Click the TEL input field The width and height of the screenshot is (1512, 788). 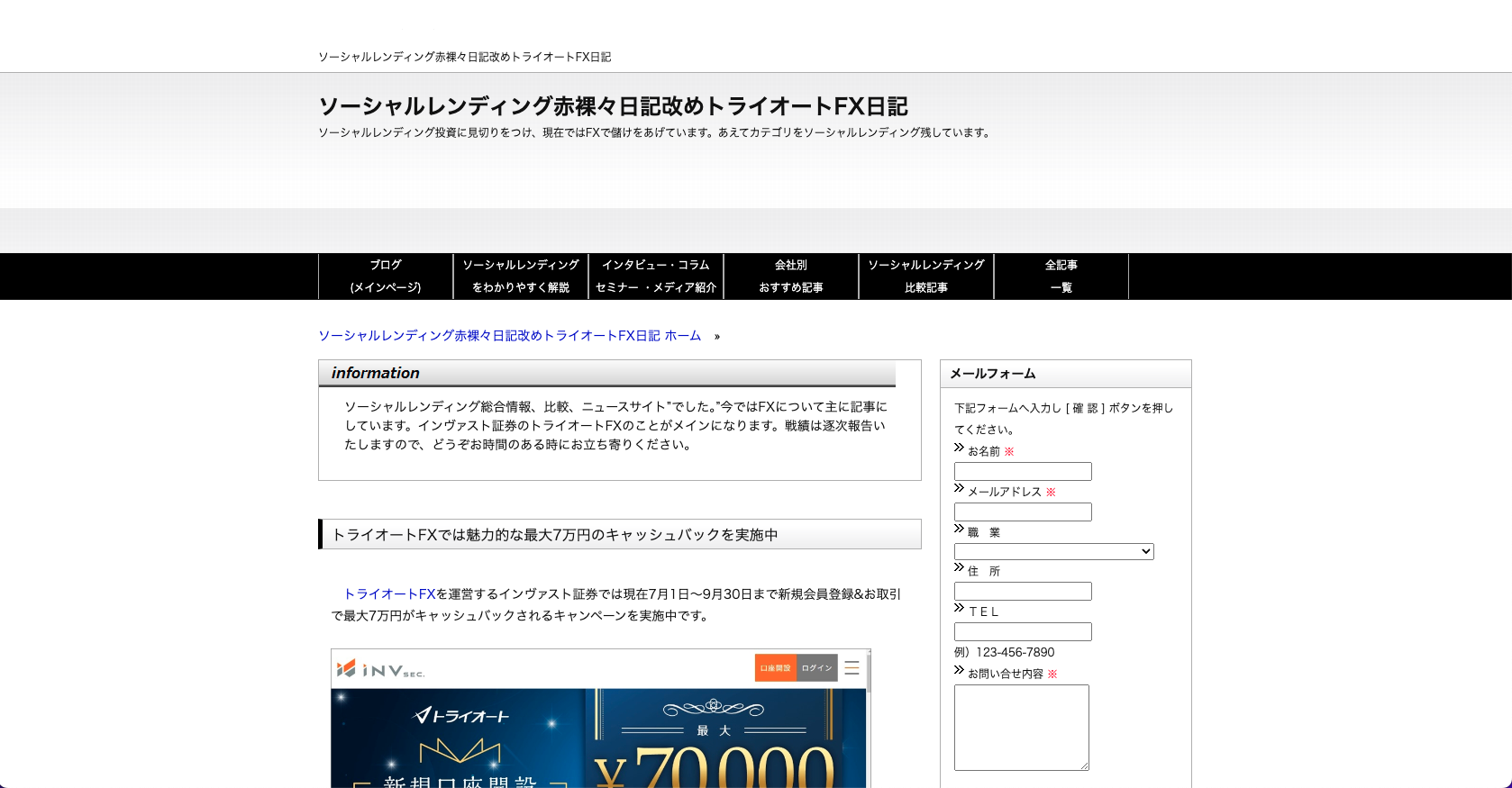1023,631
